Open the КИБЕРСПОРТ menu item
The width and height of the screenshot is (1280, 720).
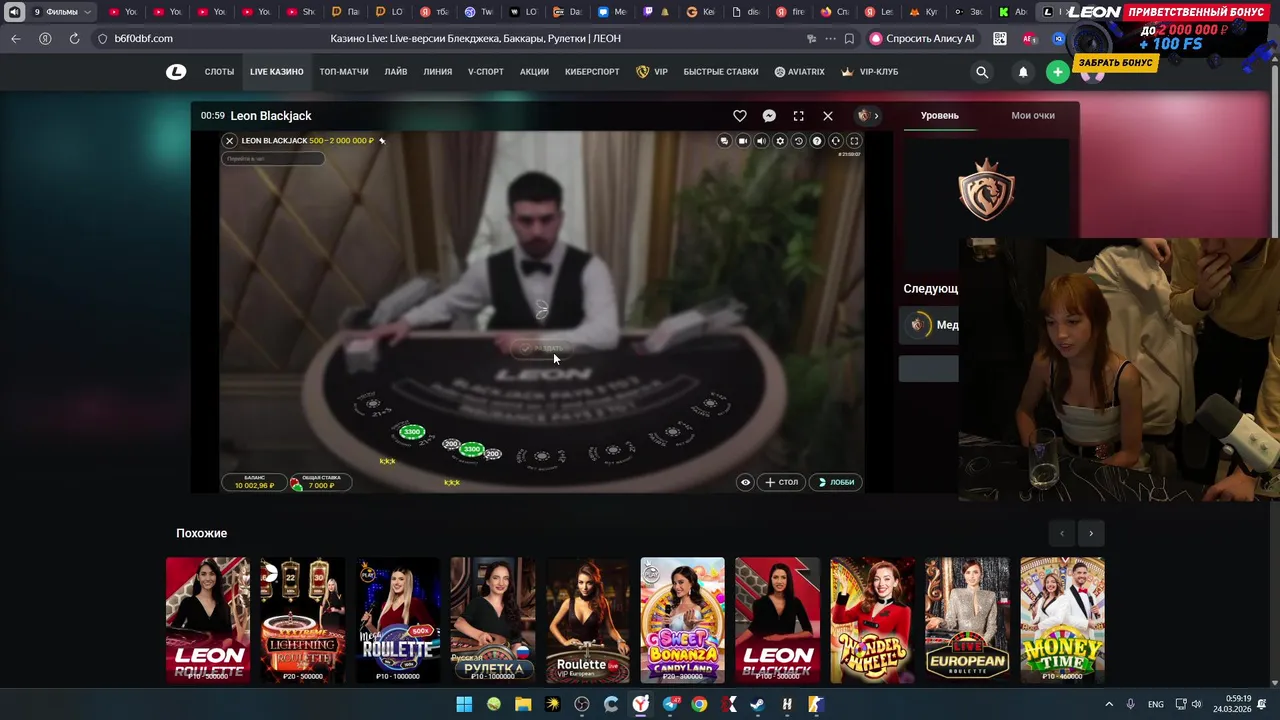coord(592,72)
